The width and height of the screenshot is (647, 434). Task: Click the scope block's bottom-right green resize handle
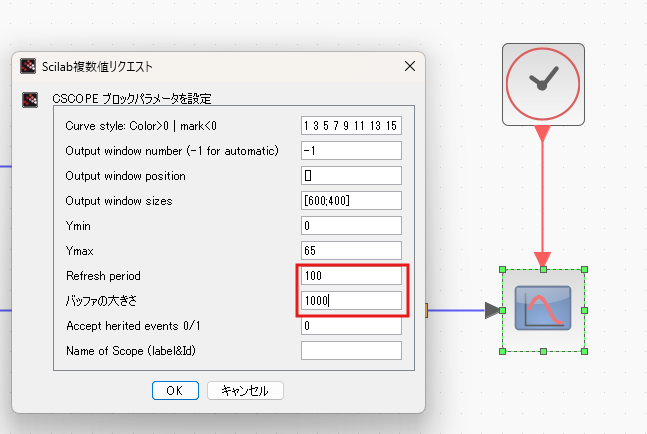click(584, 351)
